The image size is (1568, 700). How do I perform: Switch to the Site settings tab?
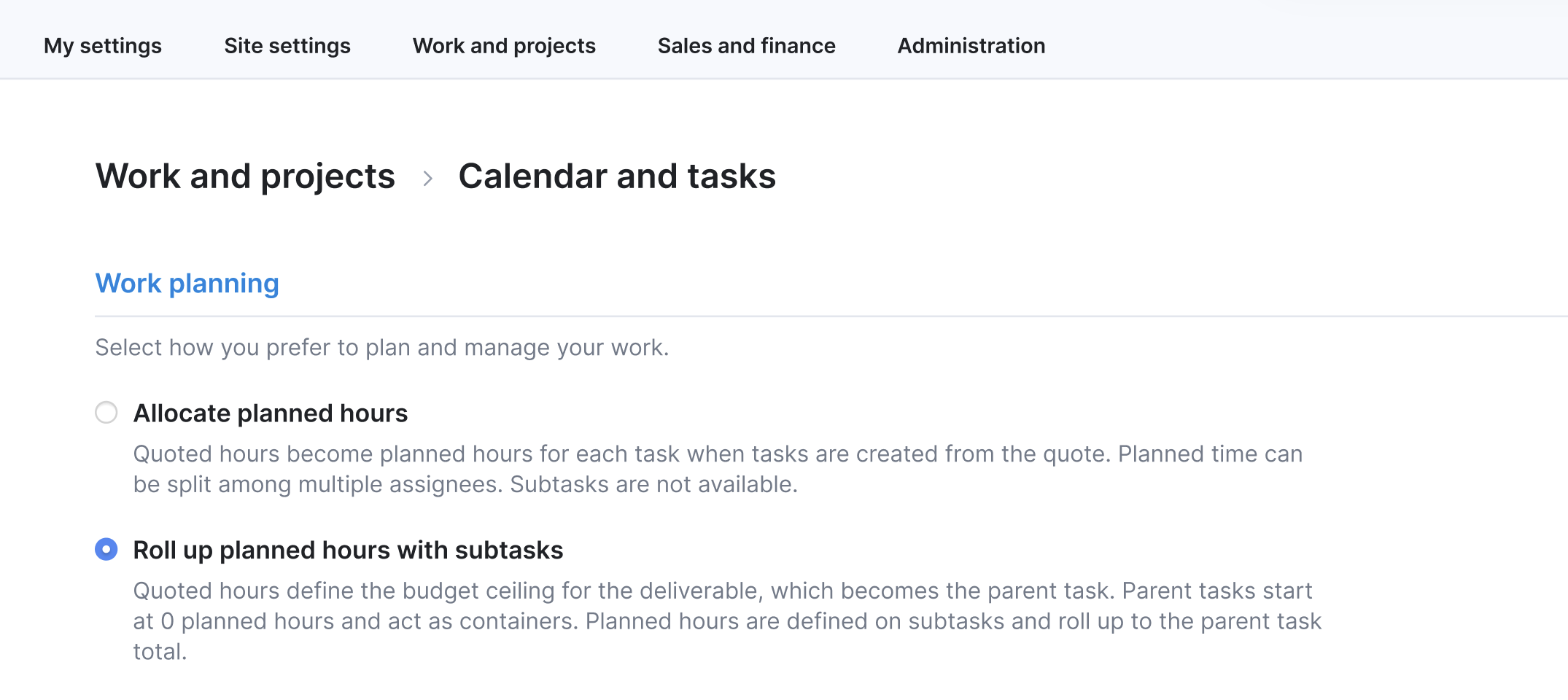coord(287,46)
